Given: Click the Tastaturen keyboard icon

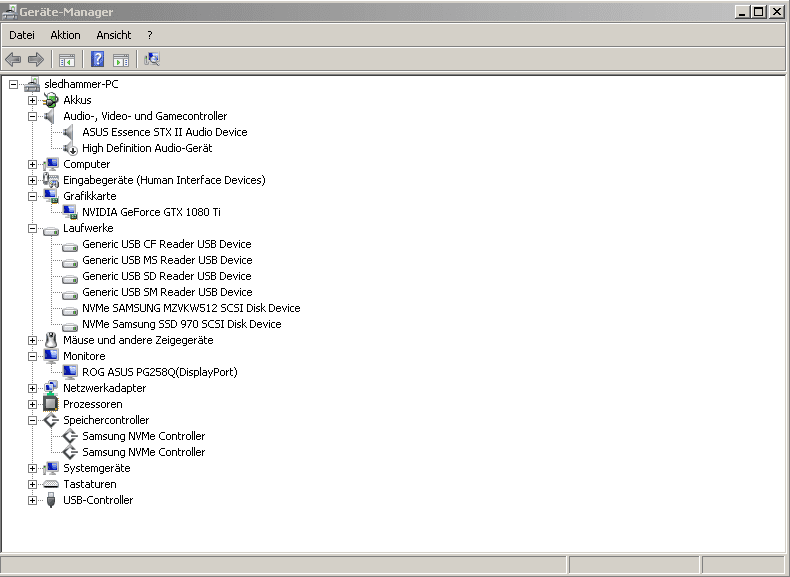Looking at the screenshot, I should [x=51, y=484].
